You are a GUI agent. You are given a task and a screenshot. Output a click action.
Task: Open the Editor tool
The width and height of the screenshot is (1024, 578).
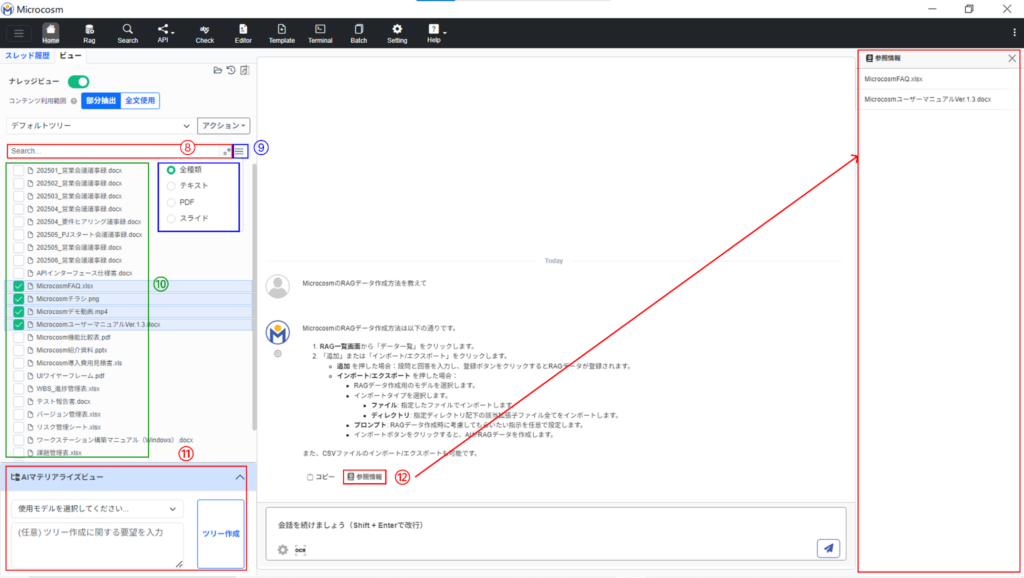[x=243, y=33]
